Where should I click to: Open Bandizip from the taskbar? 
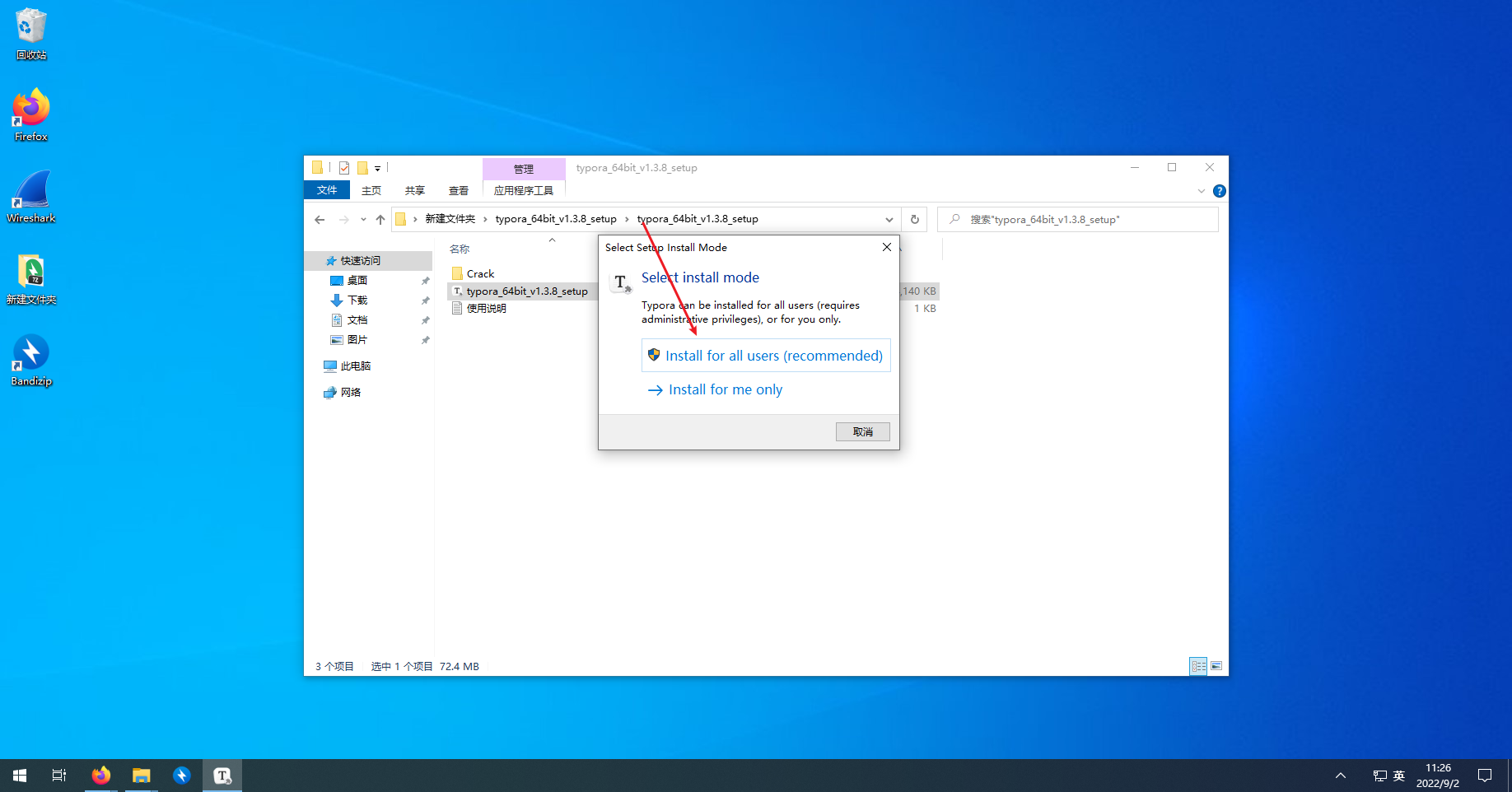tap(182, 776)
